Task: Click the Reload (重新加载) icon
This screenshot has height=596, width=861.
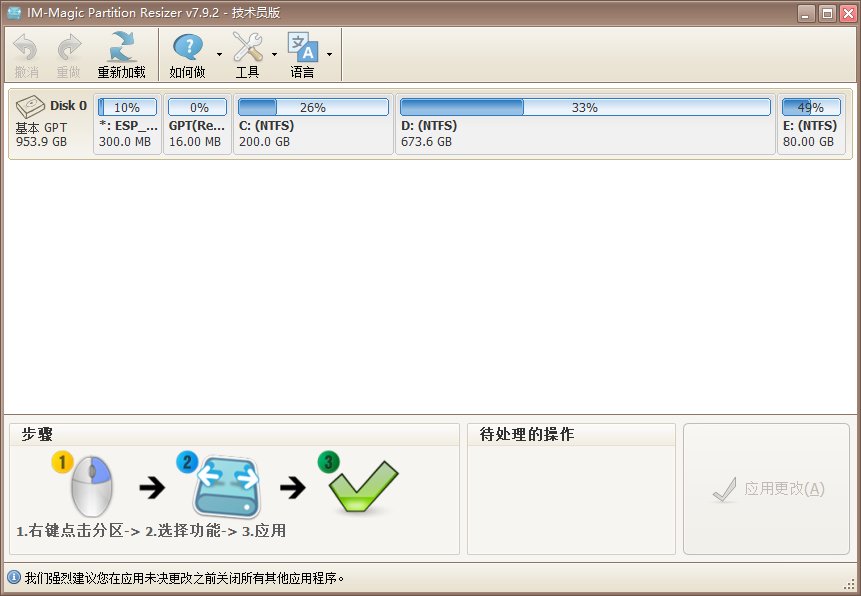Action: [121, 47]
